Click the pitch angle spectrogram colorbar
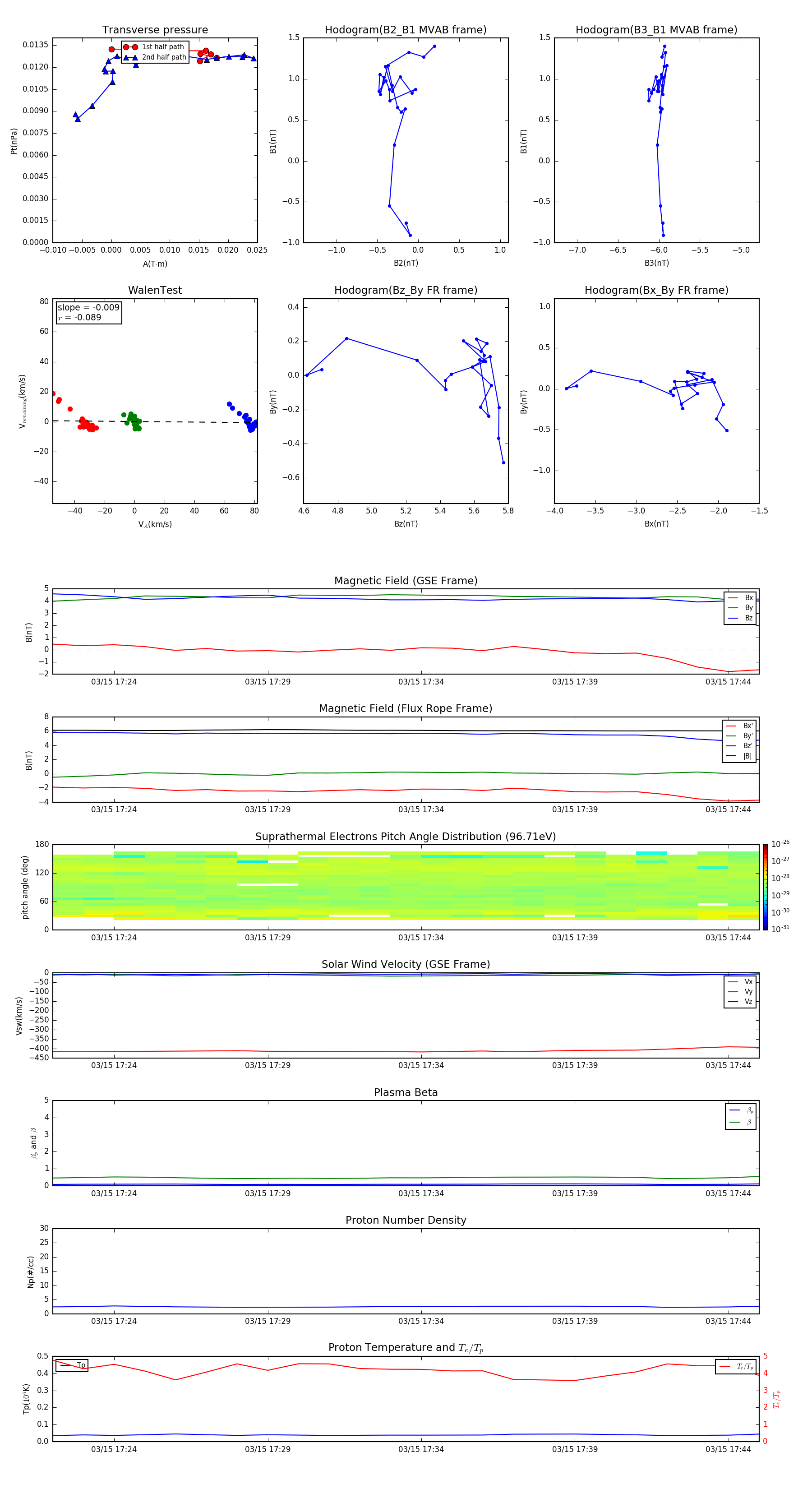This screenshot has height=1489, width=812. 765,887
